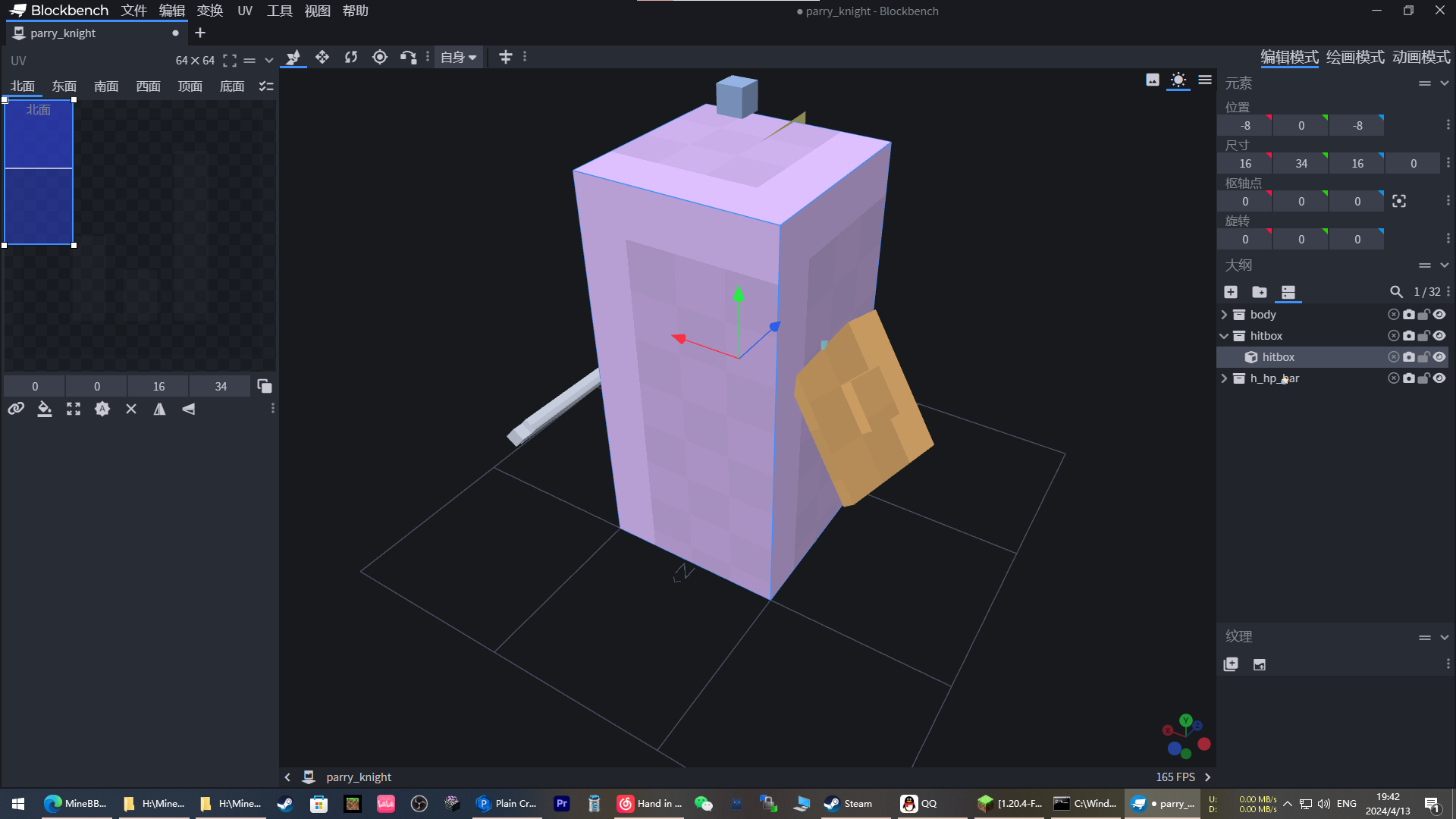Collapse the hitbox group
The height and width of the screenshot is (819, 1456).
click(x=1224, y=336)
